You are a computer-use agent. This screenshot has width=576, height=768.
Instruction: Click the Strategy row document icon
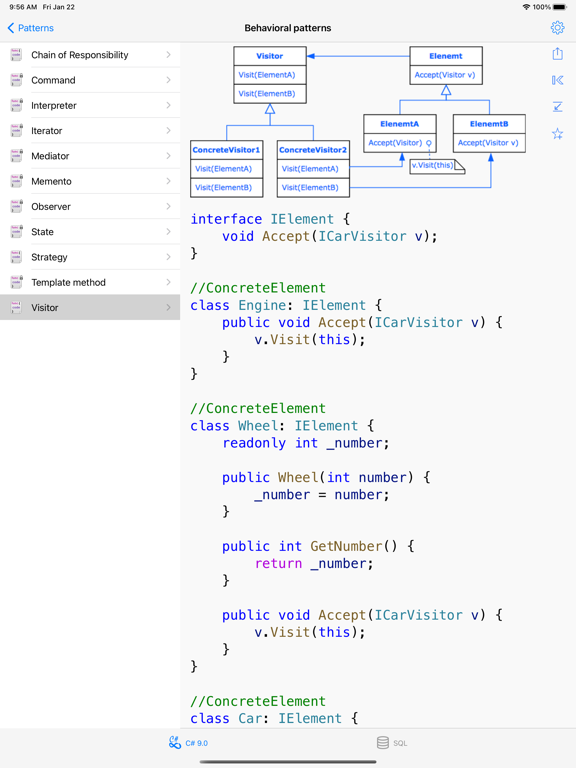coord(17,257)
